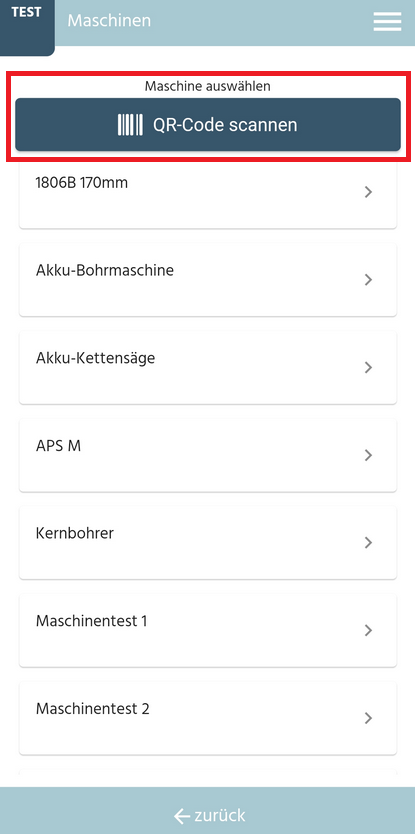415x834 pixels.
Task: Click chevron beside Maschinentest 1
Action: 368,630
